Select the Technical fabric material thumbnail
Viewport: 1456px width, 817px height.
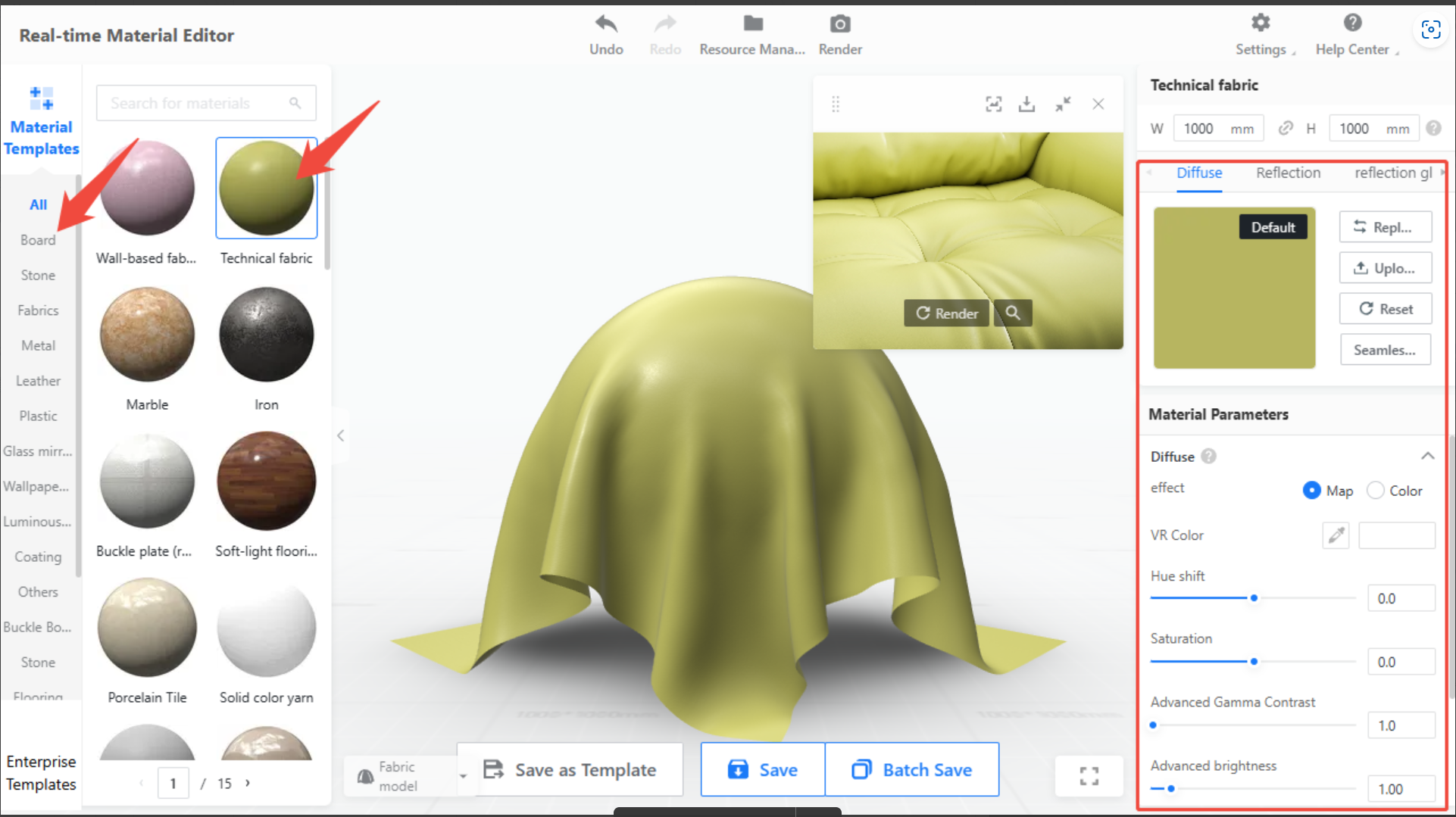coord(267,188)
